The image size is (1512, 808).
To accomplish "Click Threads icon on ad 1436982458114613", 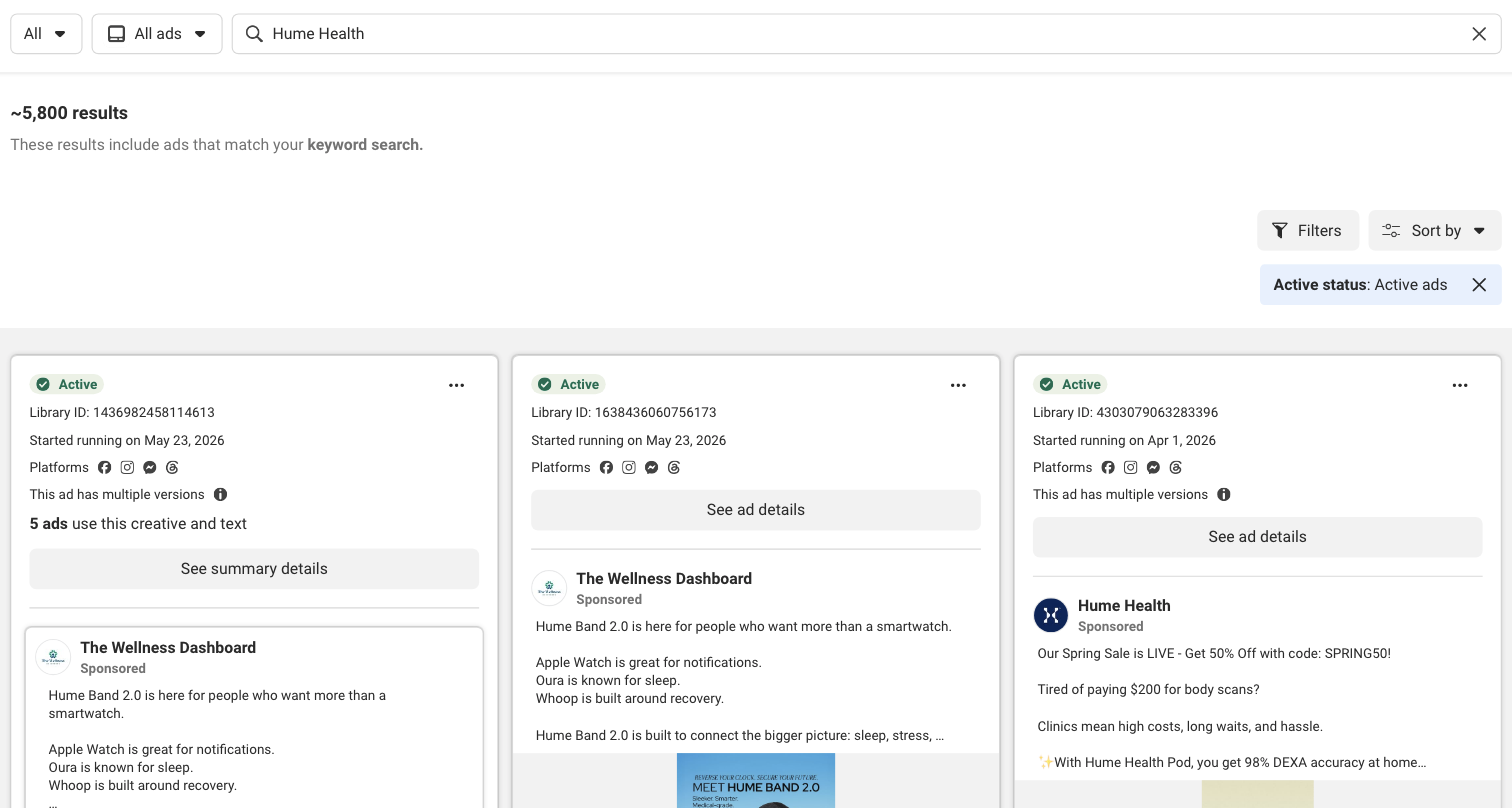I will (x=172, y=467).
